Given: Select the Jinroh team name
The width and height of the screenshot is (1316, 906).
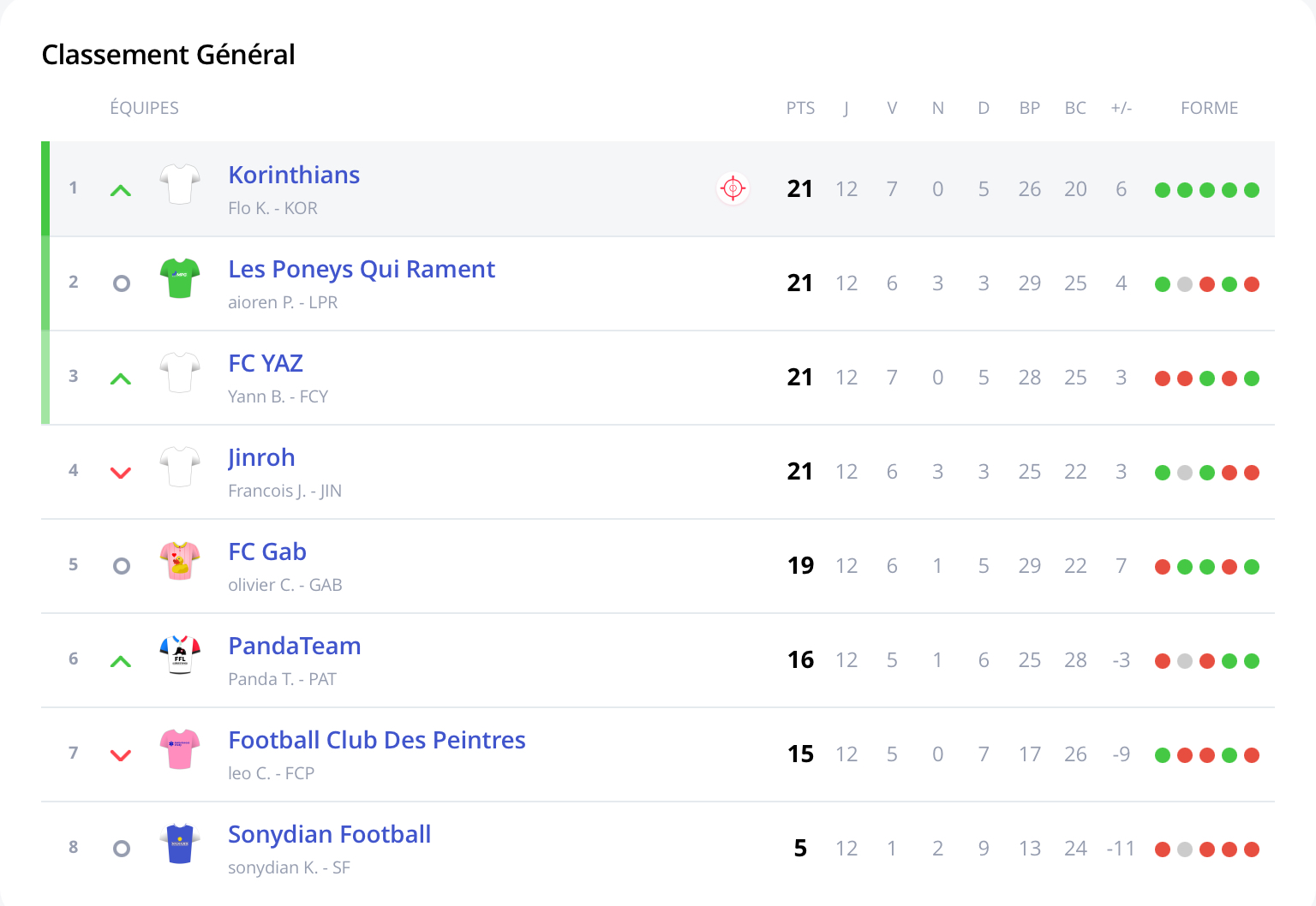Looking at the screenshot, I should [x=261, y=457].
